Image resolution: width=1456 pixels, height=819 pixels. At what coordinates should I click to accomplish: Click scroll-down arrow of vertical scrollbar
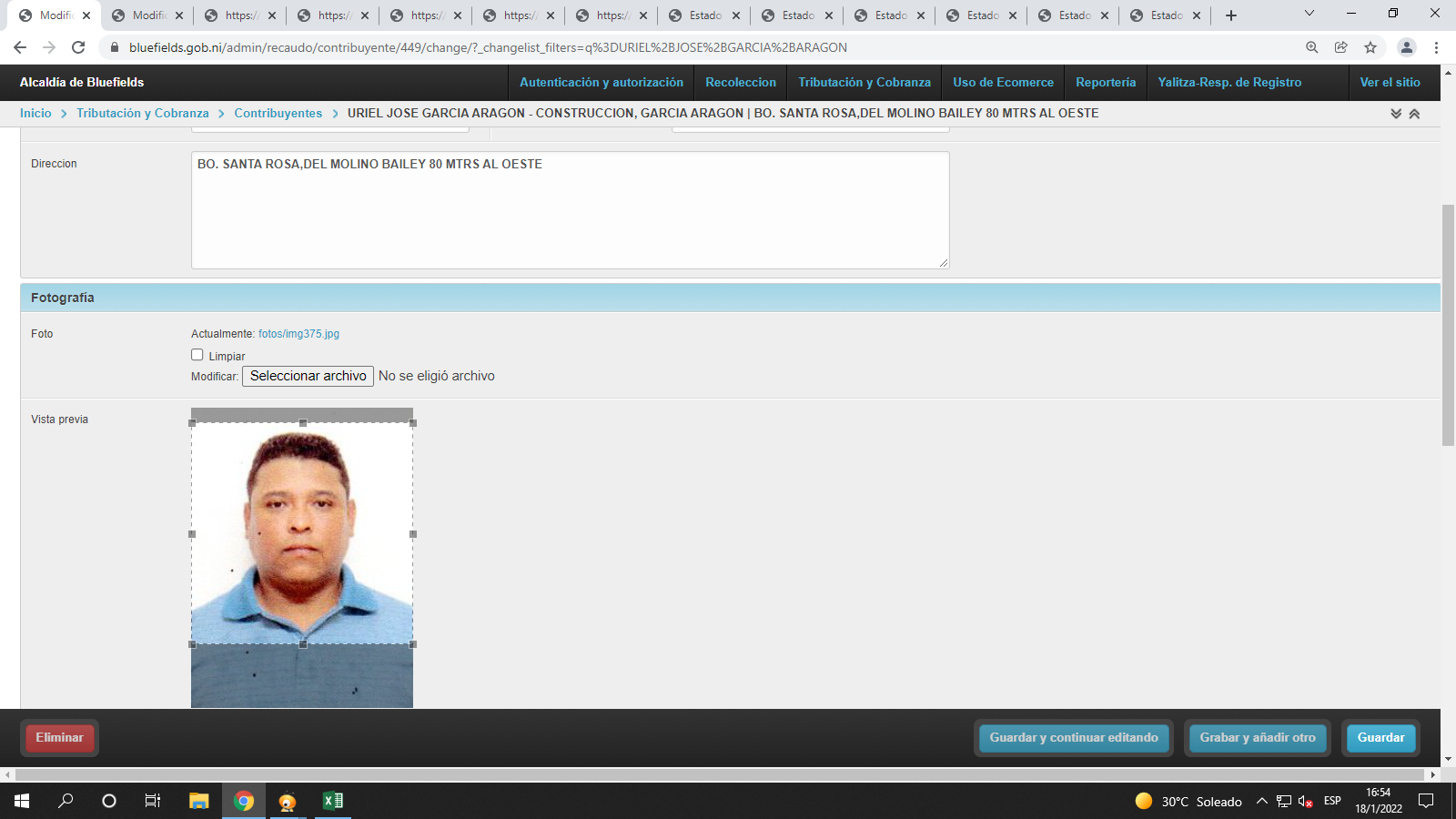pos(1448,759)
